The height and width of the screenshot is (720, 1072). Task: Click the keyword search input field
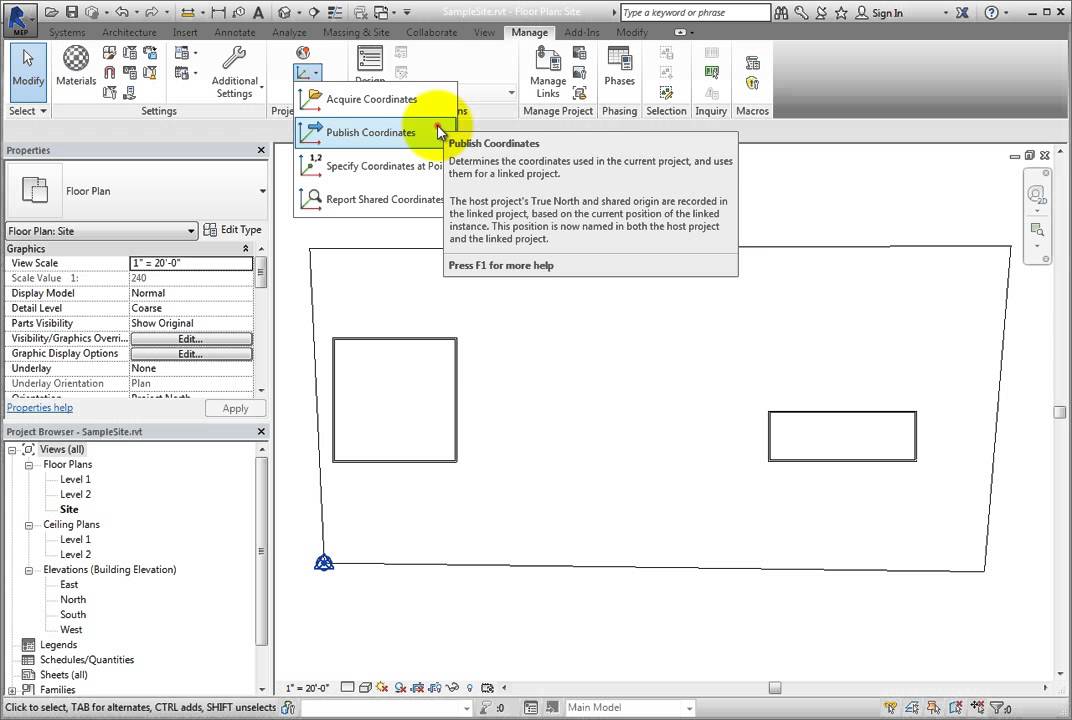pos(695,12)
